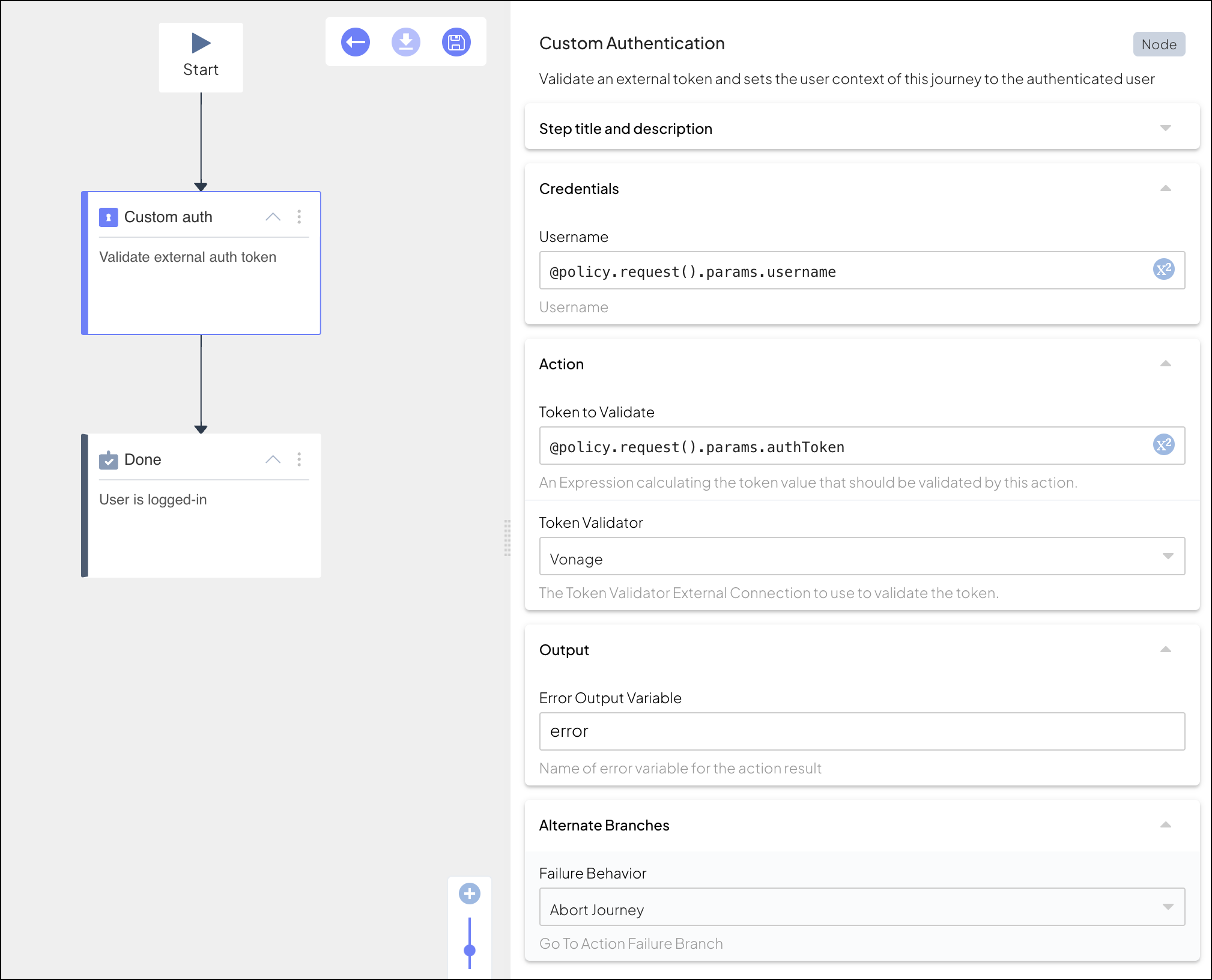Open three-dot menu on Done node
Screen dimensions: 1212x980
[299, 459]
